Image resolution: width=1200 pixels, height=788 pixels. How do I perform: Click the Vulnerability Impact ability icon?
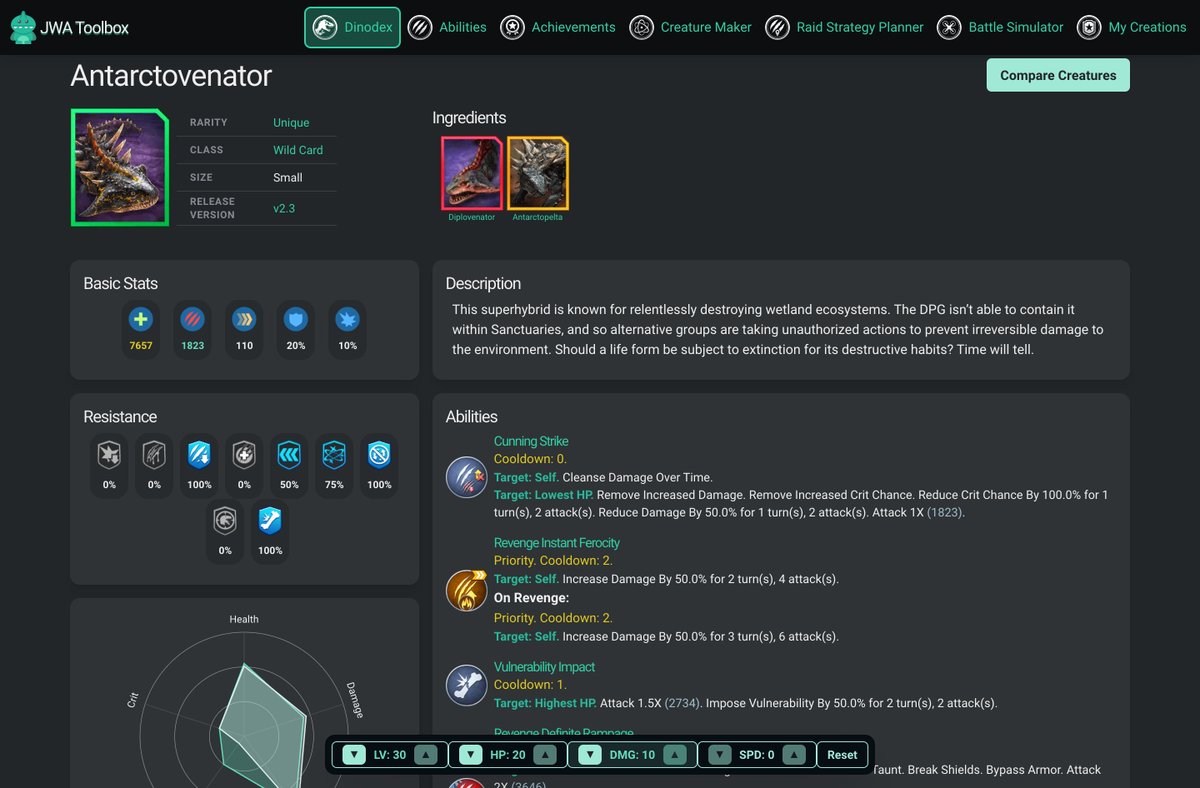(x=466, y=685)
